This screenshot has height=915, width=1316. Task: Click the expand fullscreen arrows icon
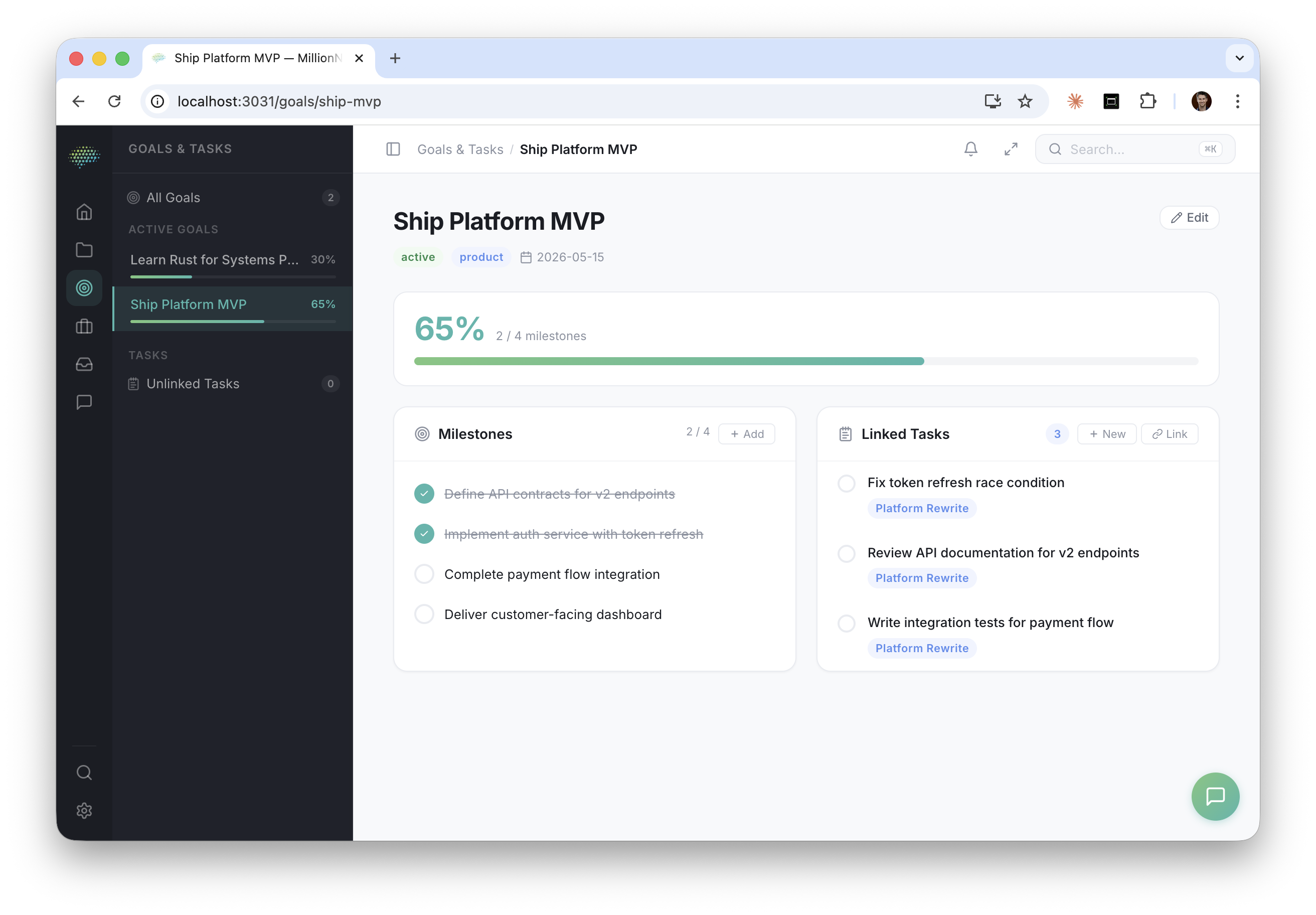1011,149
